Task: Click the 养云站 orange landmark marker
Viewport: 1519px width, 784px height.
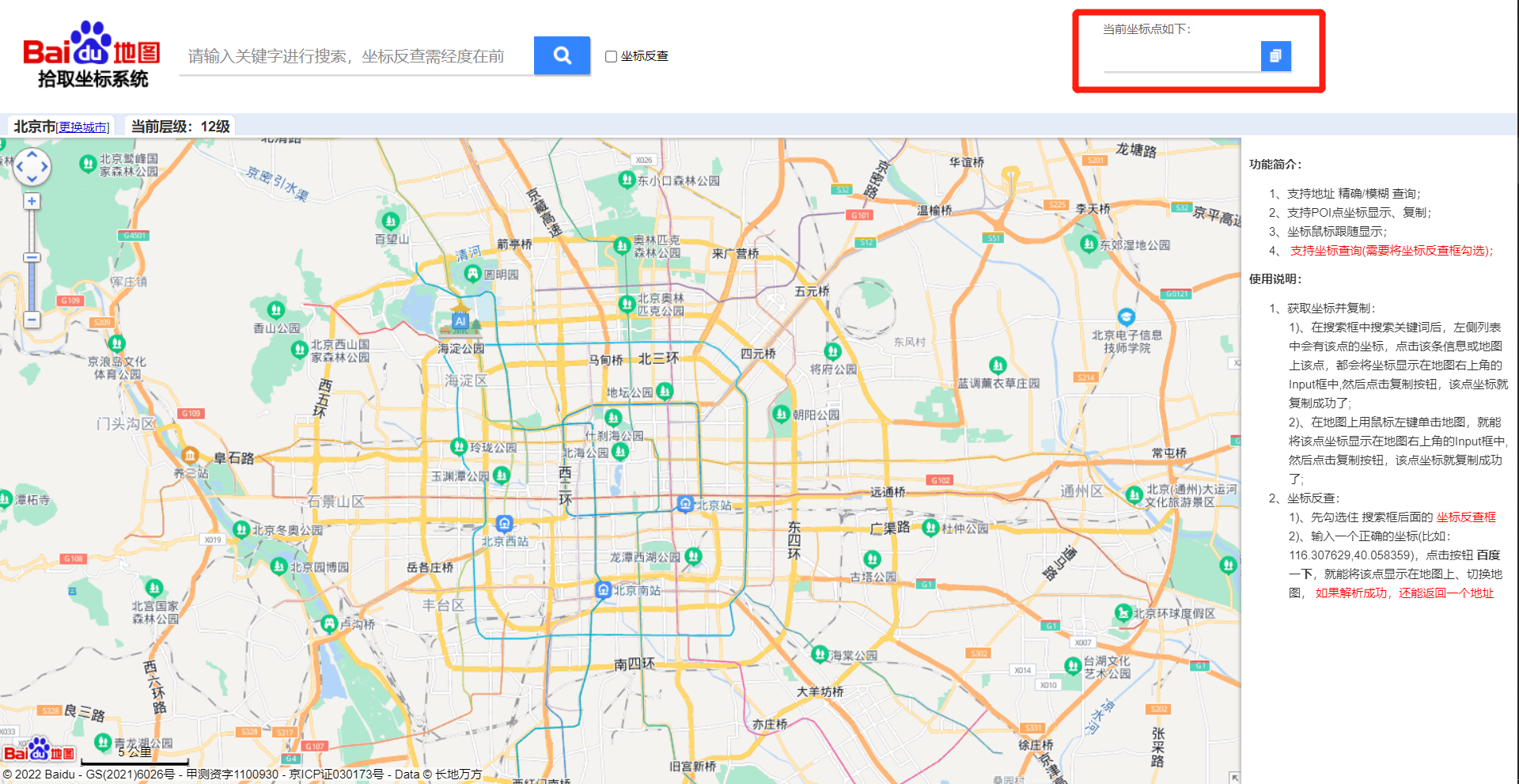Action: 190,455
